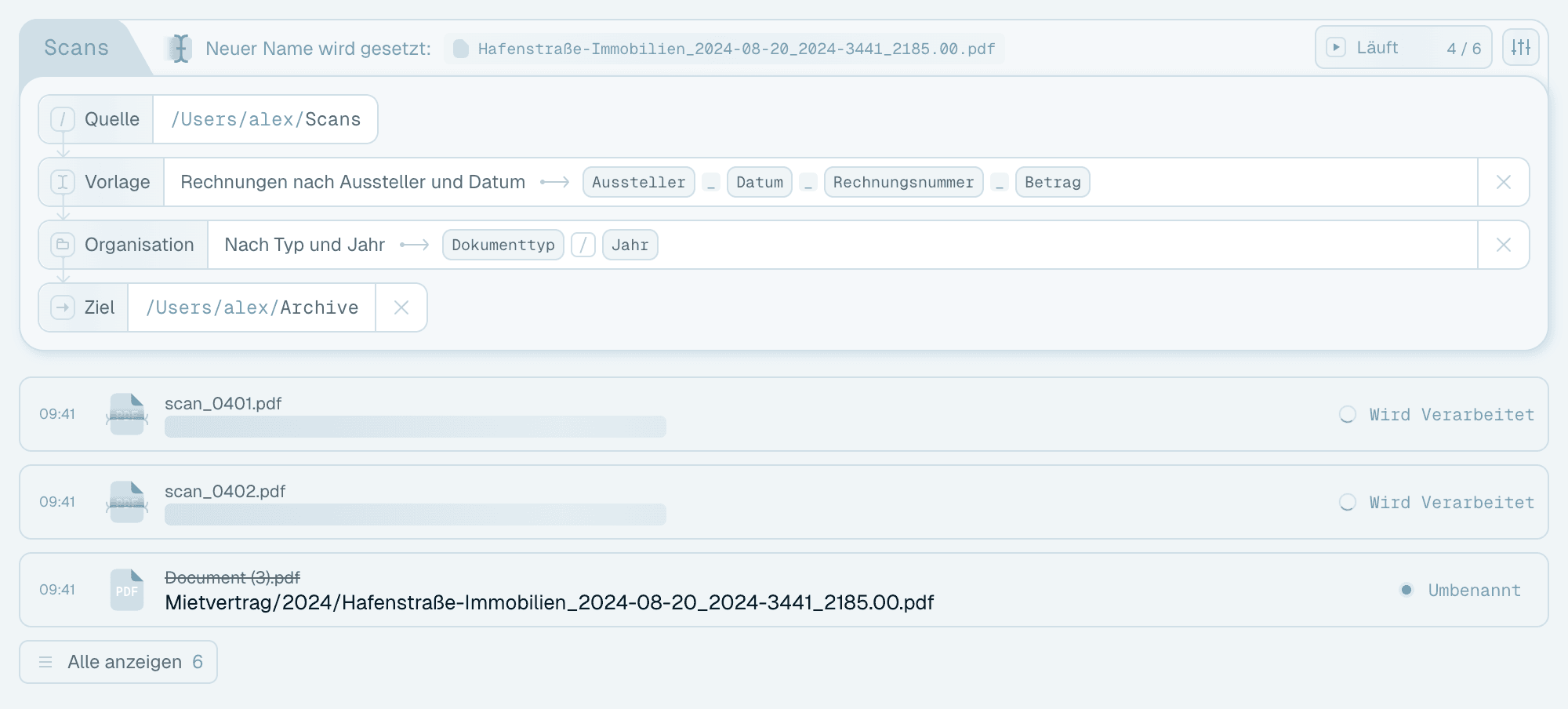Click the progress bar under scan_0402.pdf
The image size is (1568, 709).
click(x=416, y=514)
